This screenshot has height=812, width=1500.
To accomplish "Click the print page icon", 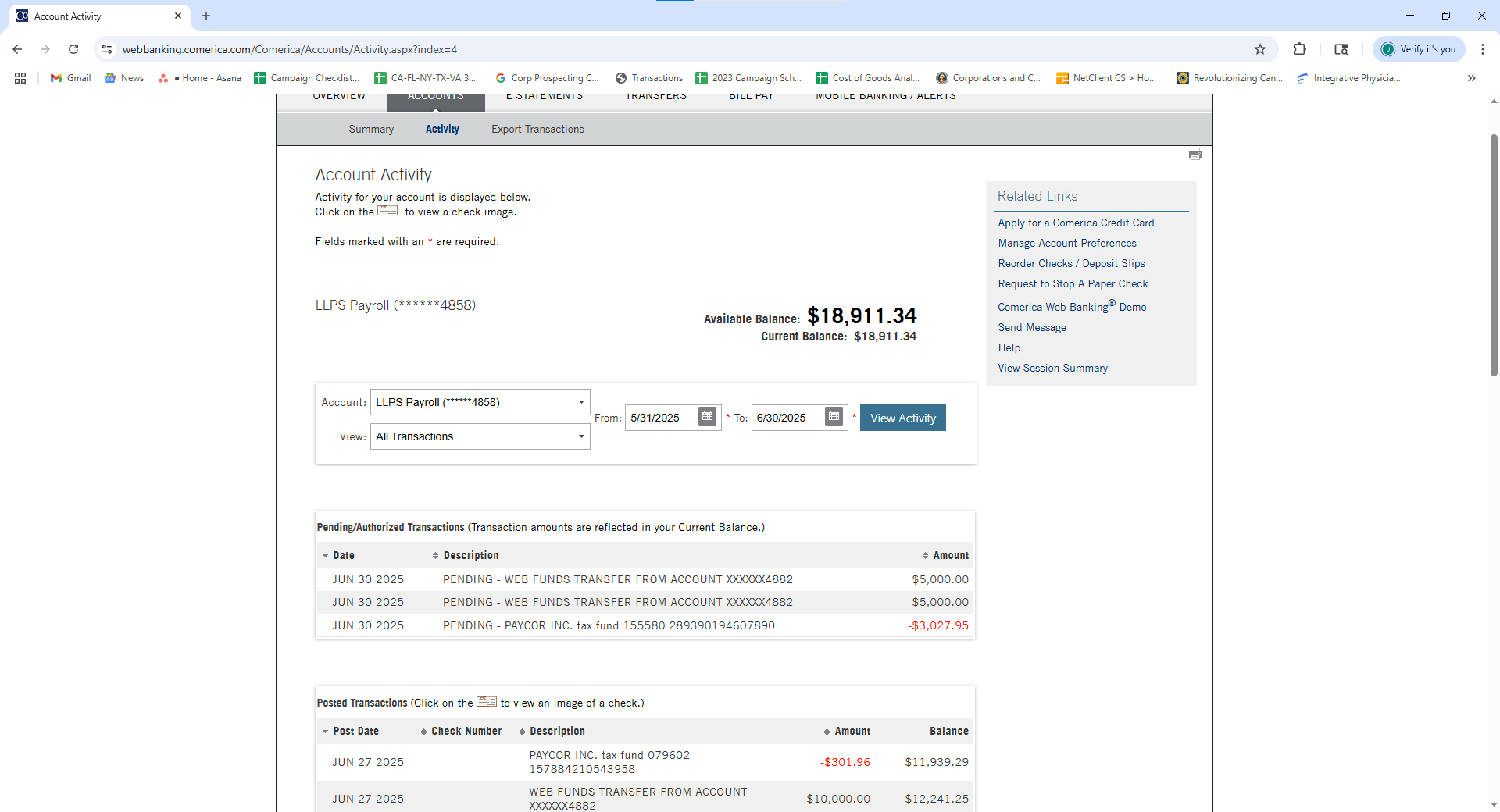I will pos(1195,155).
